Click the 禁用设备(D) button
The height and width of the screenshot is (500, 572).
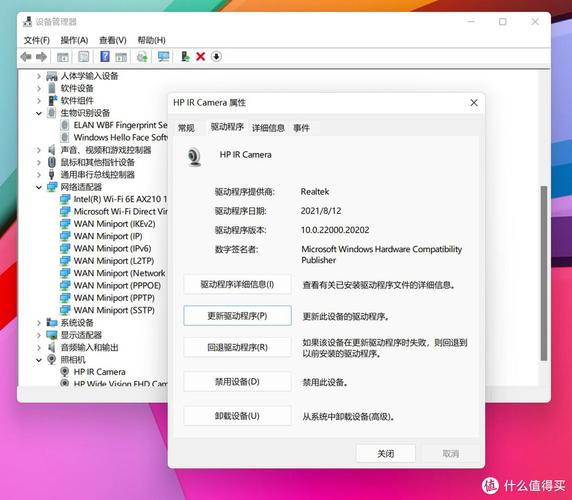click(x=237, y=382)
